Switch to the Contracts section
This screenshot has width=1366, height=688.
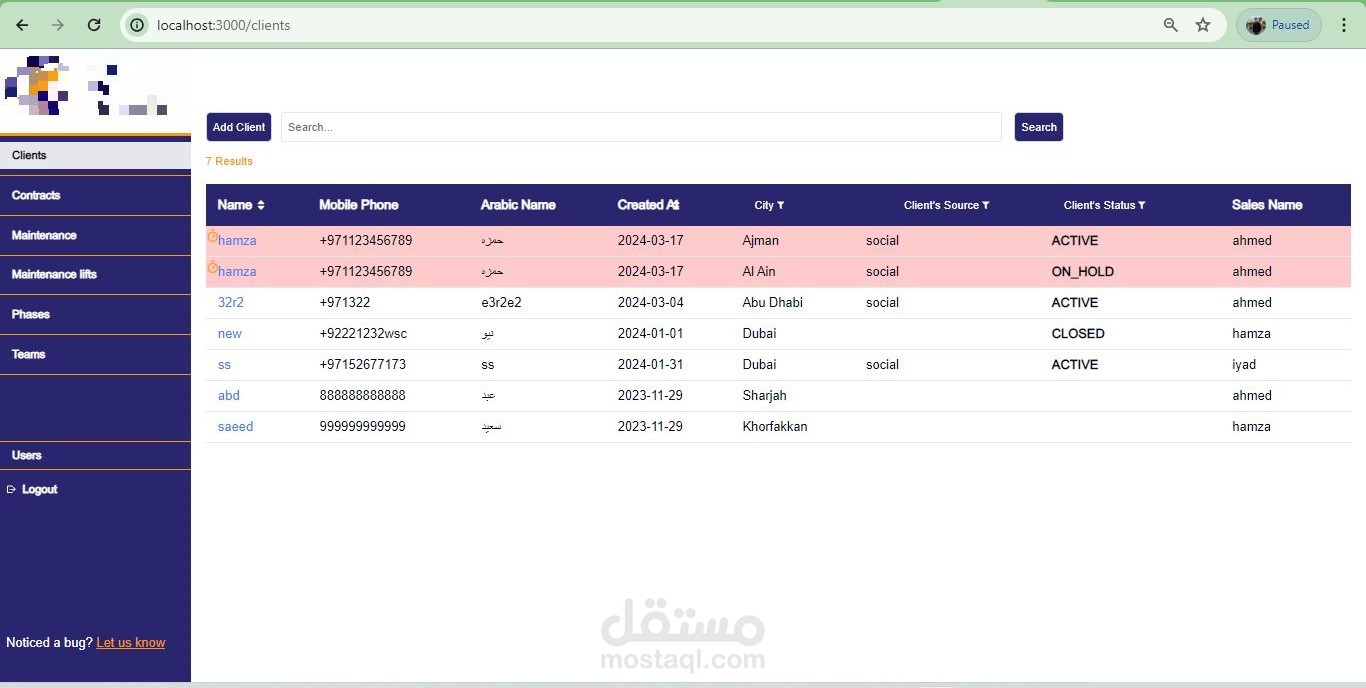click(36, 195)
